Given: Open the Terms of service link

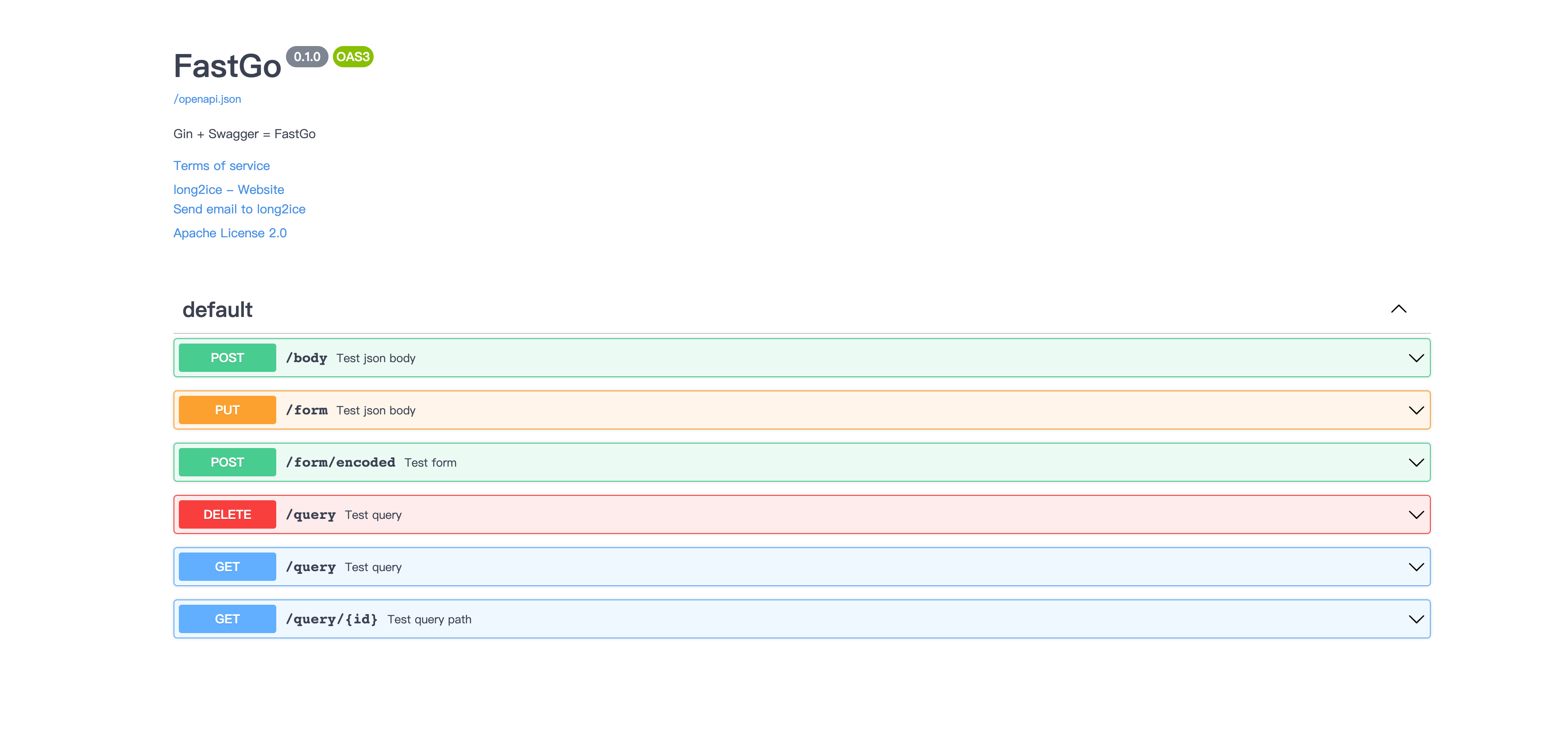Looking at the screenshot, I should click(x=221, y=166).
